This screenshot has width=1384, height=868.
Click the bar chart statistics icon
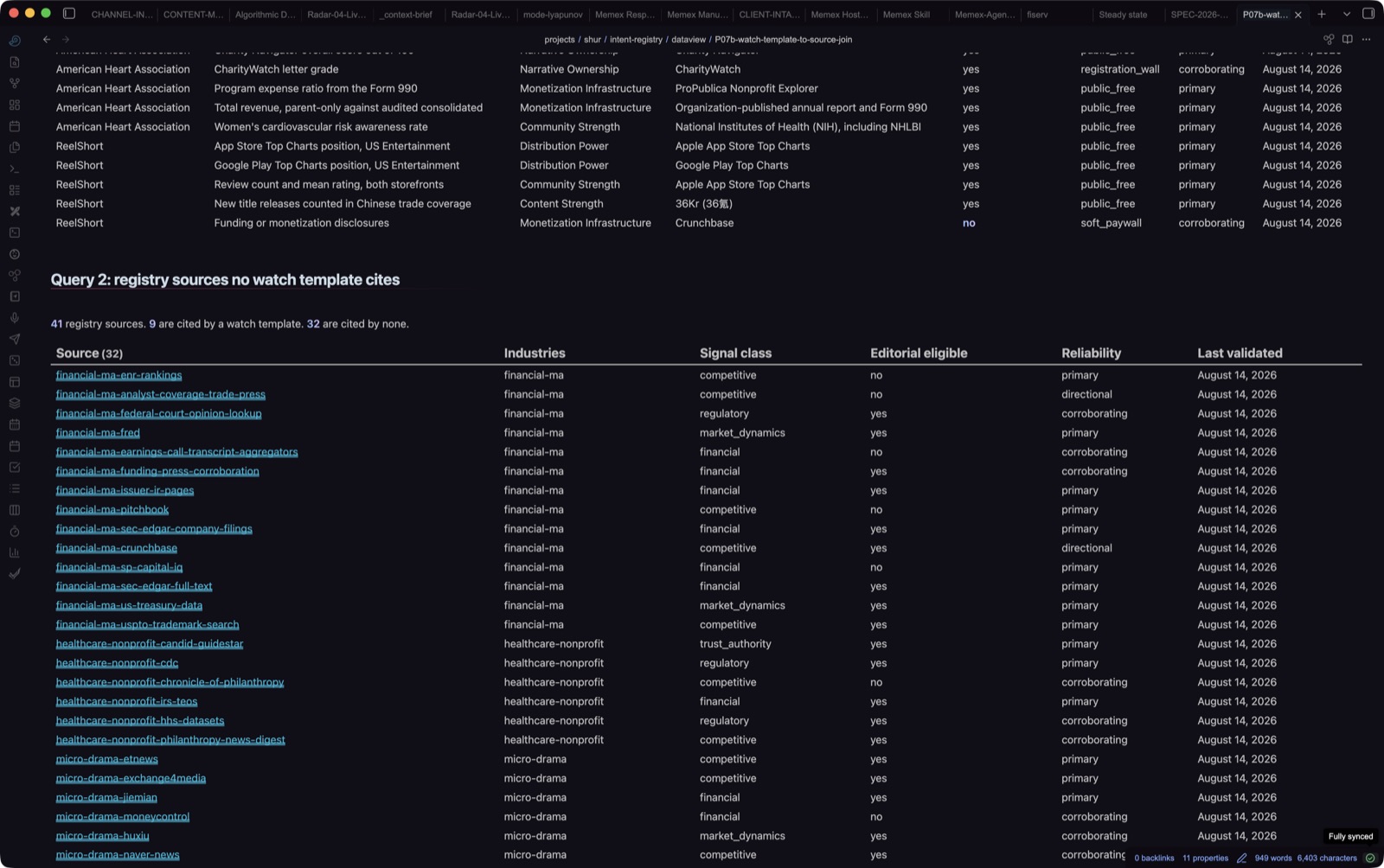tap(15, 552)
